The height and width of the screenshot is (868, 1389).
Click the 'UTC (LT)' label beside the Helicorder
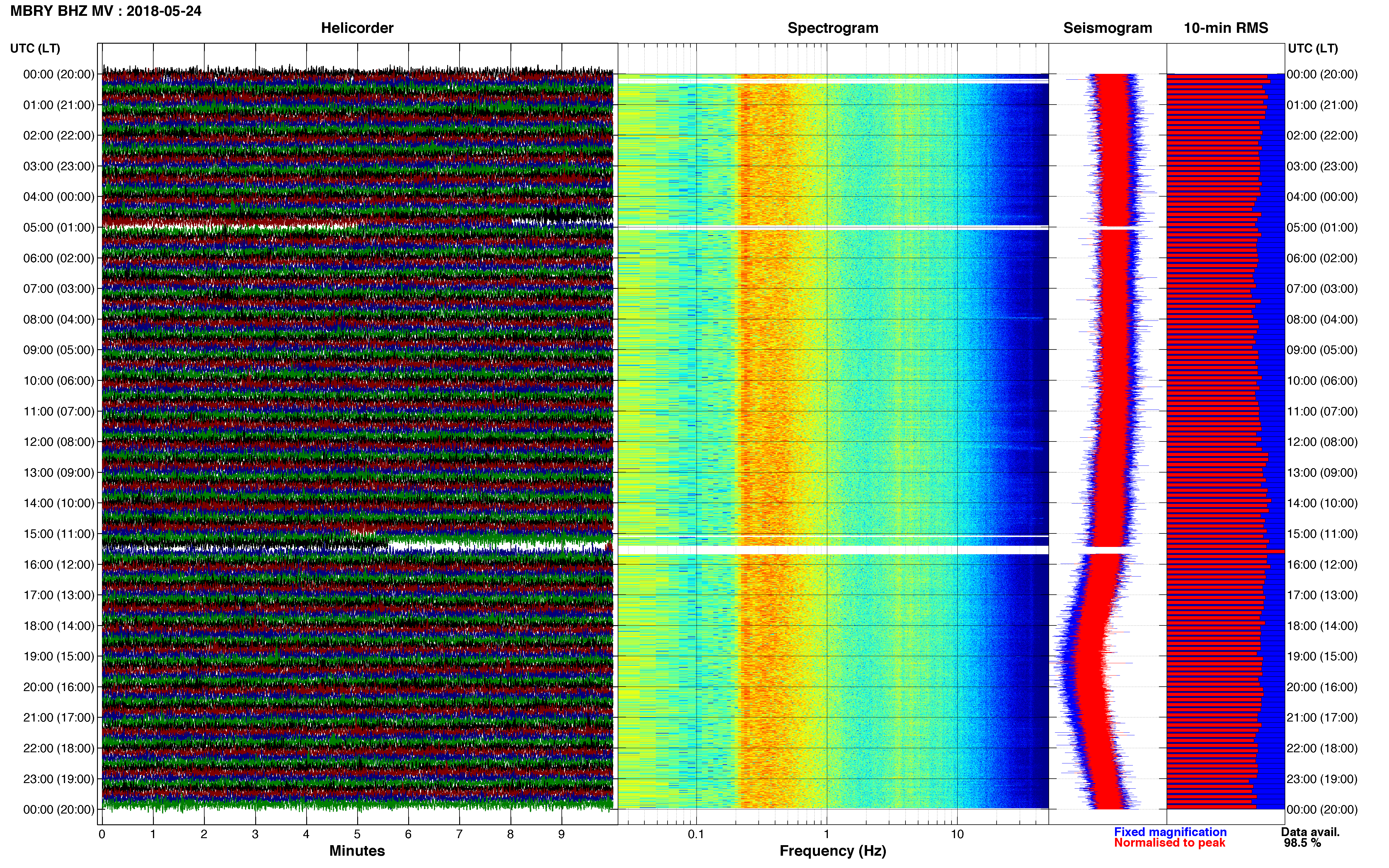[35, 48]
